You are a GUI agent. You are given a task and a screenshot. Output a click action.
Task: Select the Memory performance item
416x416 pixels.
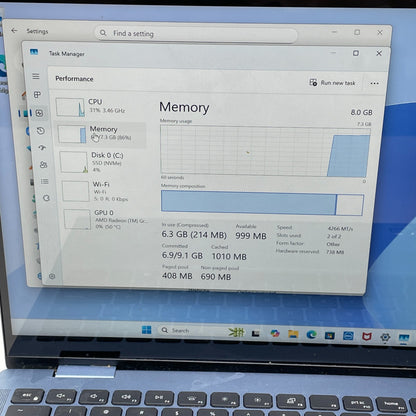[101, 133]
